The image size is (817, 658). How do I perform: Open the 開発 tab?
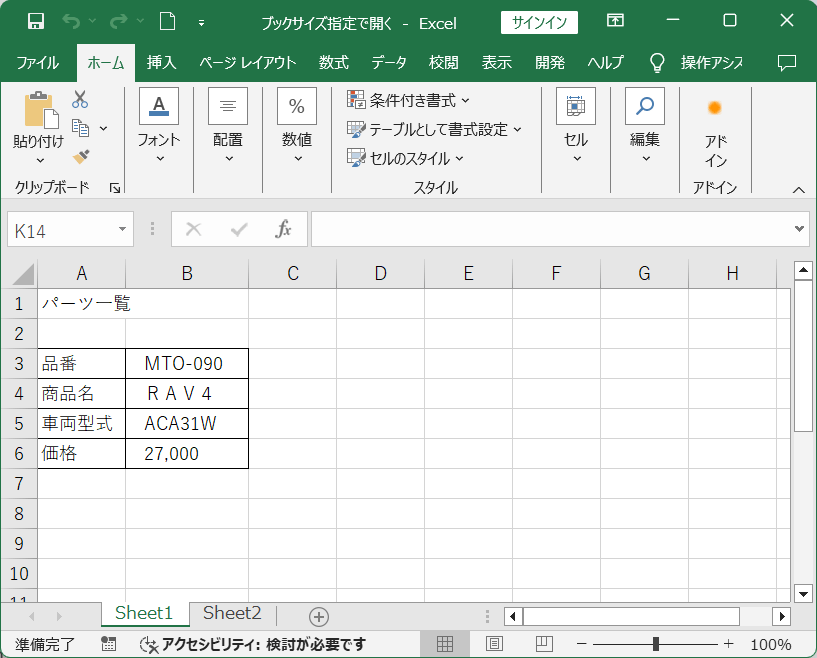[x=550, y=63]
